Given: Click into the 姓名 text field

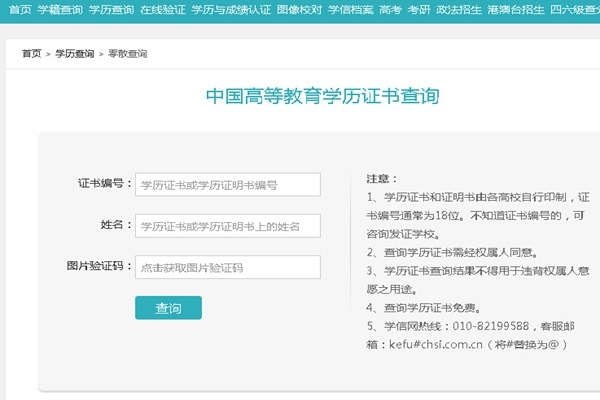Looking at the screenshot, I should [227, 226].
